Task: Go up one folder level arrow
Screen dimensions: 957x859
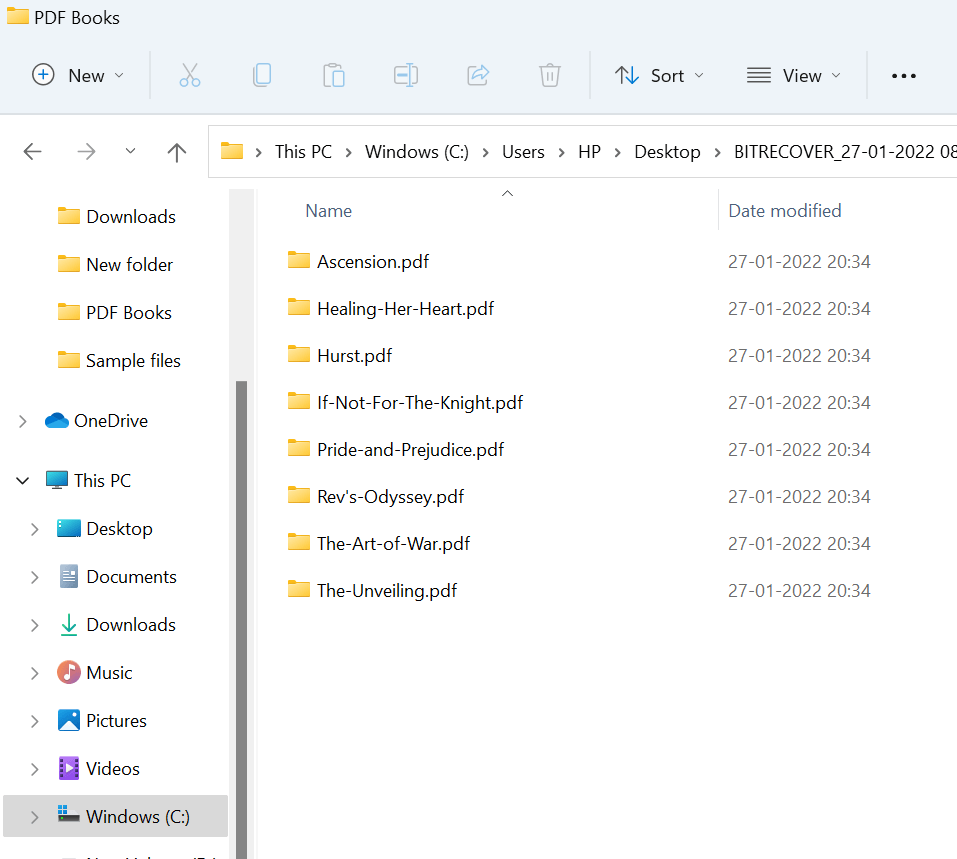Action: (177, 152)
